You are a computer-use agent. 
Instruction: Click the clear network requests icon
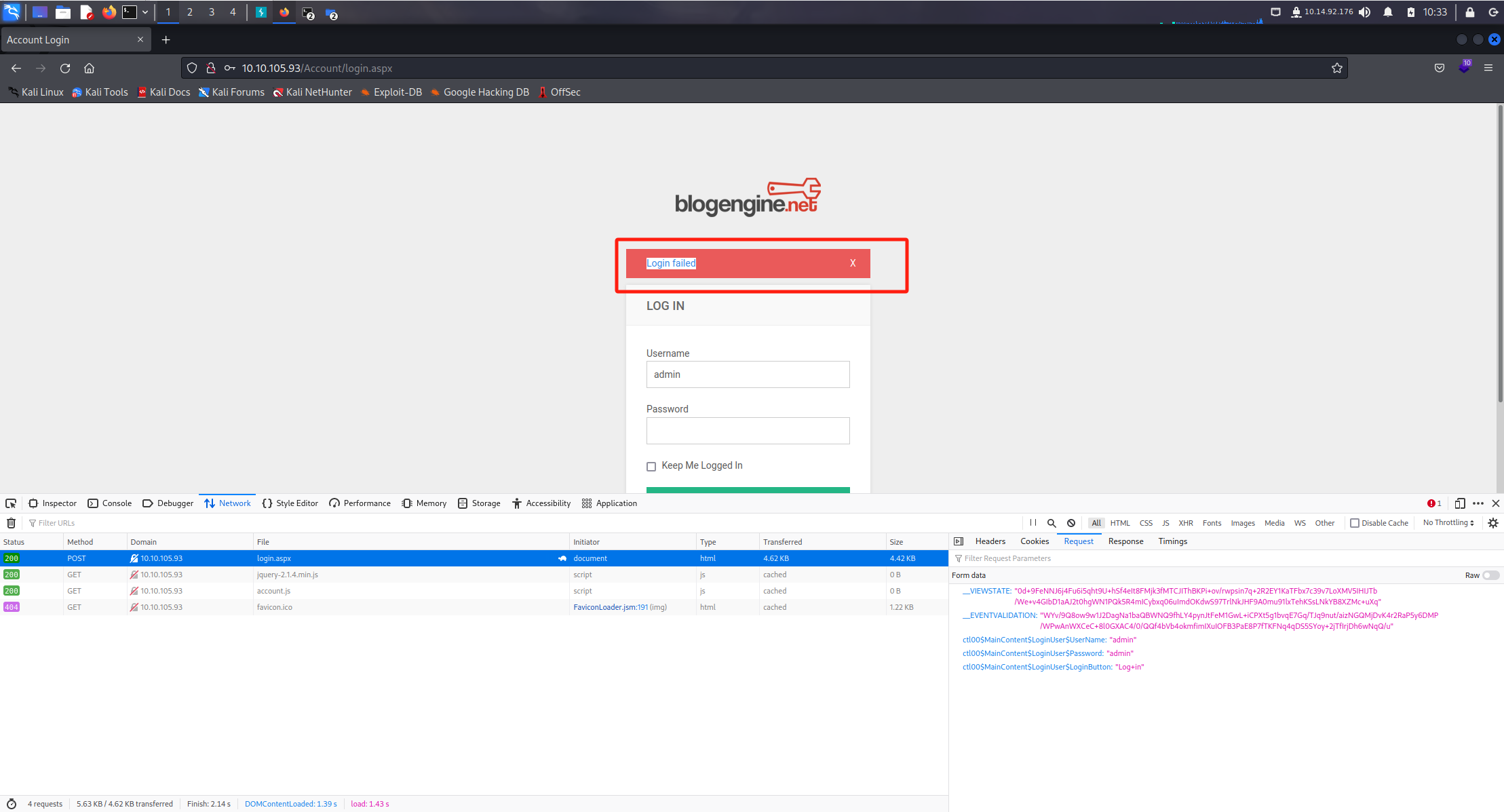coord(11,523)
